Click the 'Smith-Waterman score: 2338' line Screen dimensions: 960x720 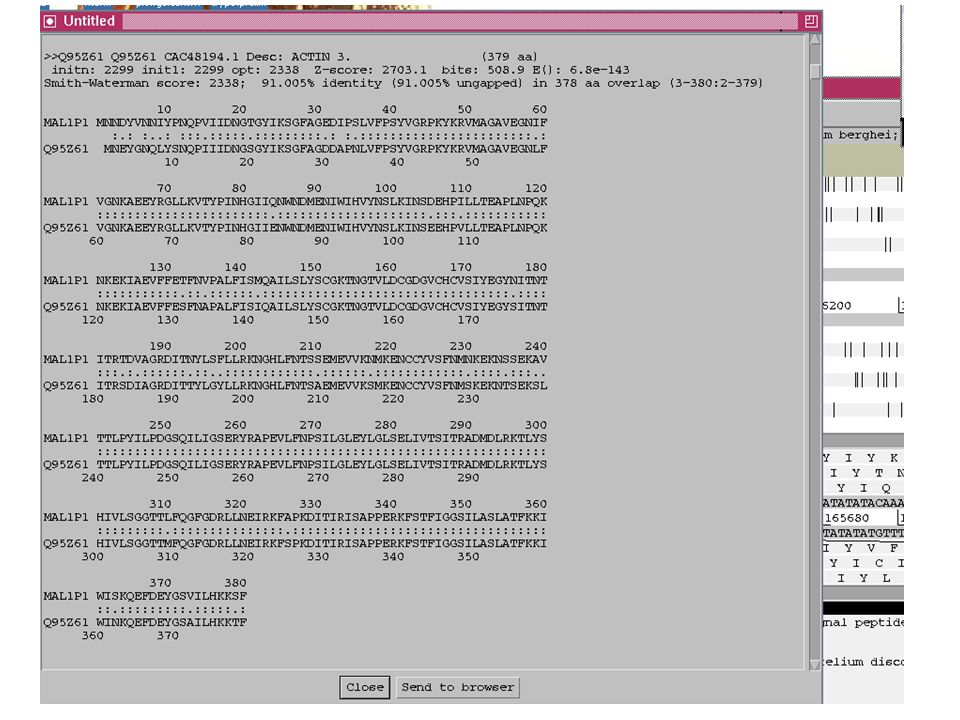[x=403, y=83]
